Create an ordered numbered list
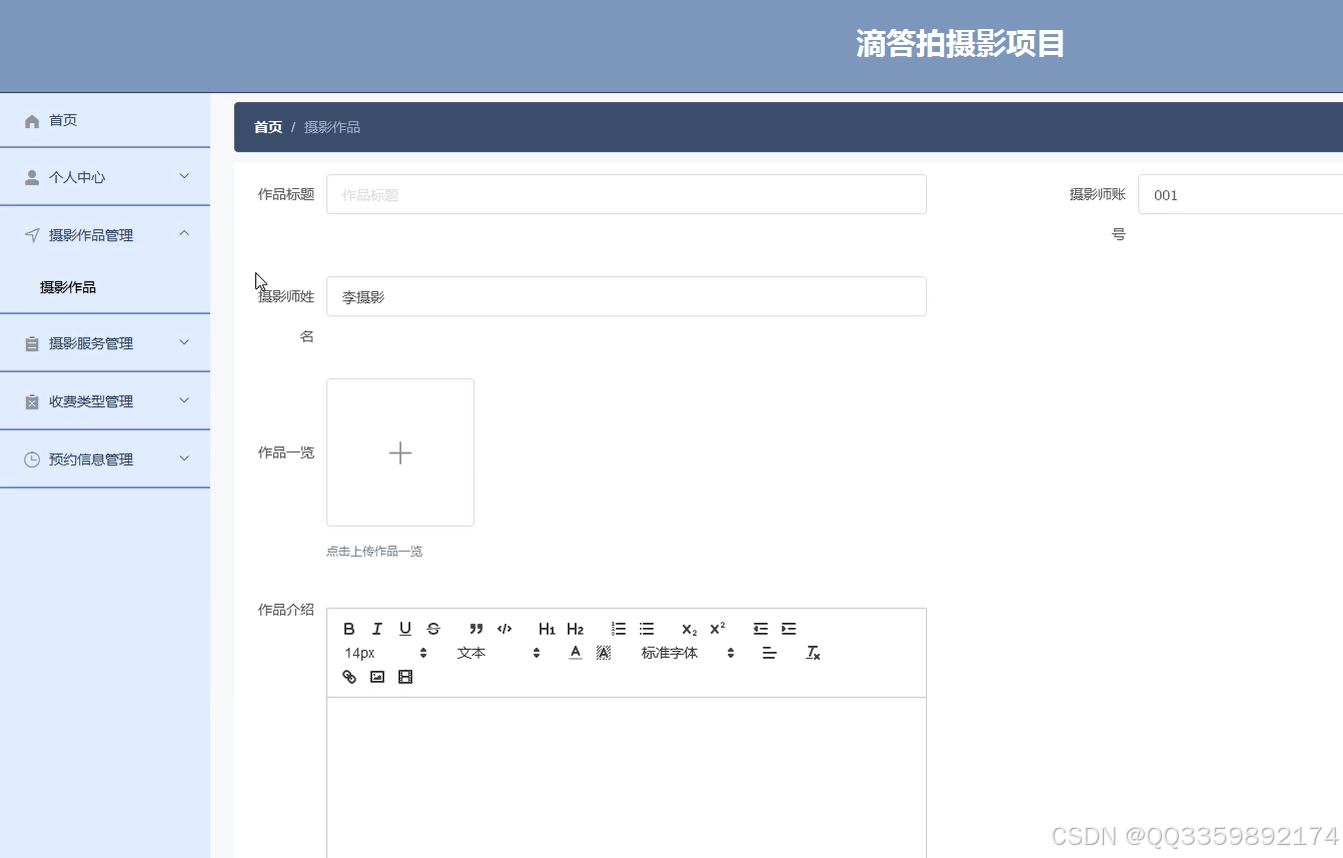 pyautogui.click(x=619, y=629)
